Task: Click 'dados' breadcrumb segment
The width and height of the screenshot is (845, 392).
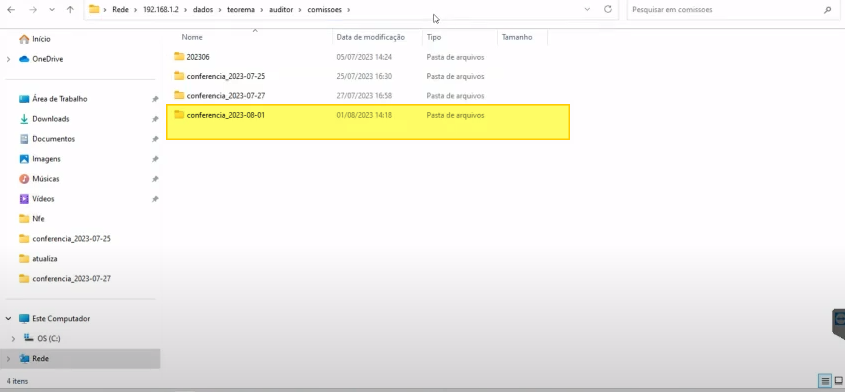Action: [x=203, y=10]
